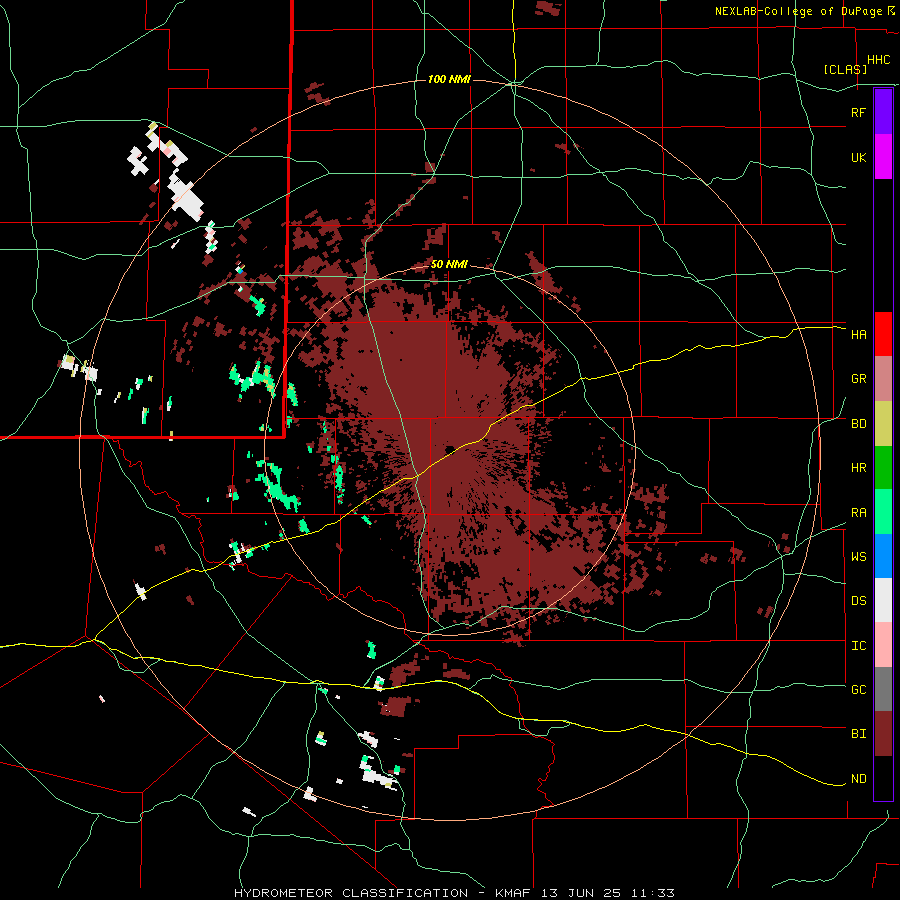This screenshot has width=900, height=900.
Task: Click the [CLAS] units label
Action: [845, 69]
